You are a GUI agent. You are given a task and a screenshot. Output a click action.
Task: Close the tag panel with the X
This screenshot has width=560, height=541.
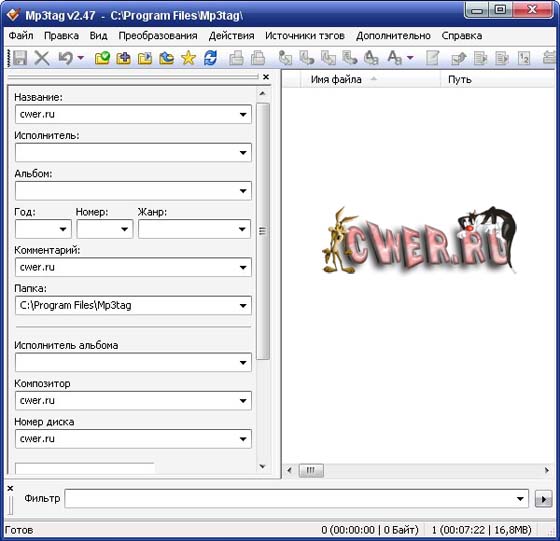266,77
